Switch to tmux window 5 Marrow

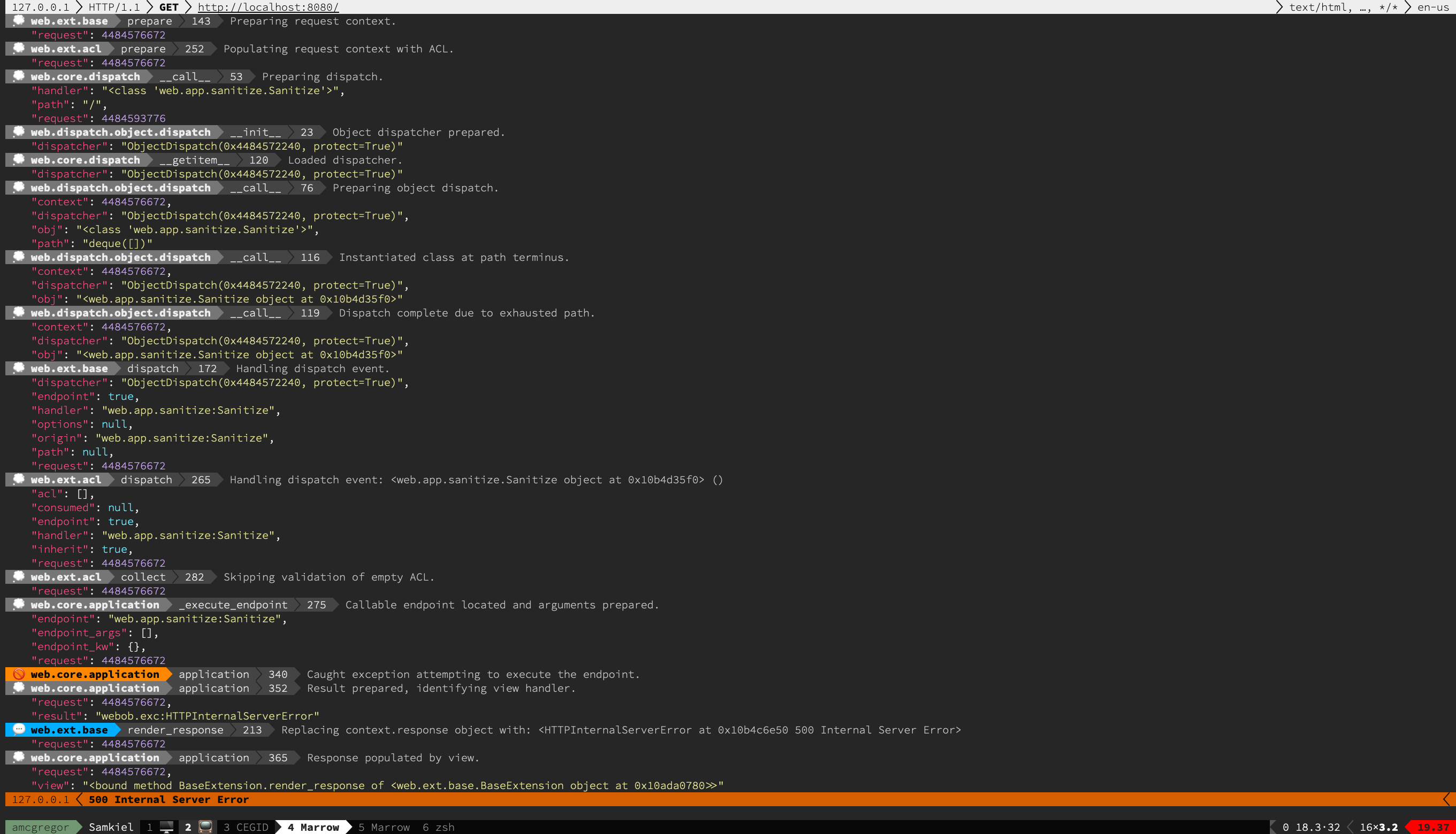coord(384,827)
